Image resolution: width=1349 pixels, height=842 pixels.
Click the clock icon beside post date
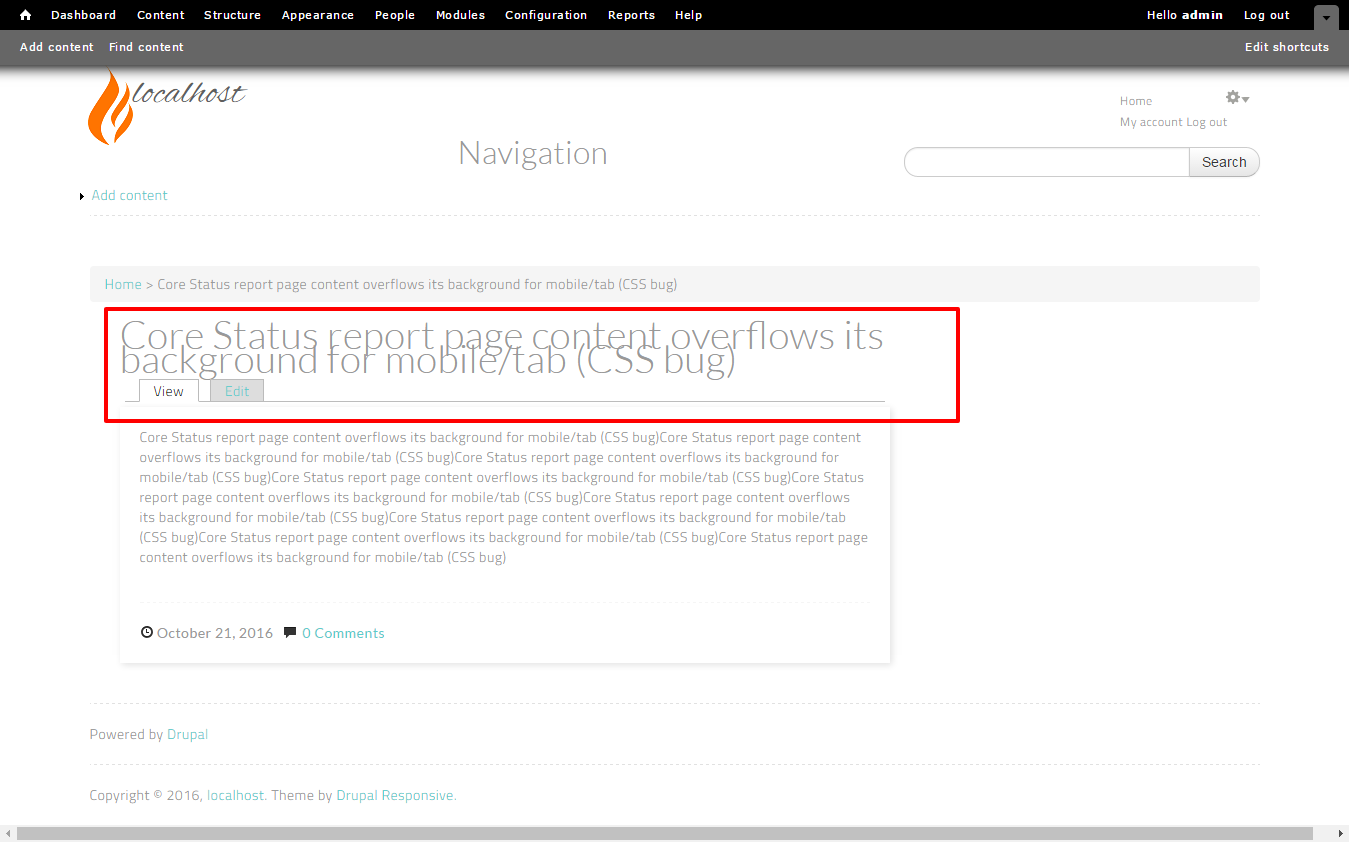tap(147, 632)
